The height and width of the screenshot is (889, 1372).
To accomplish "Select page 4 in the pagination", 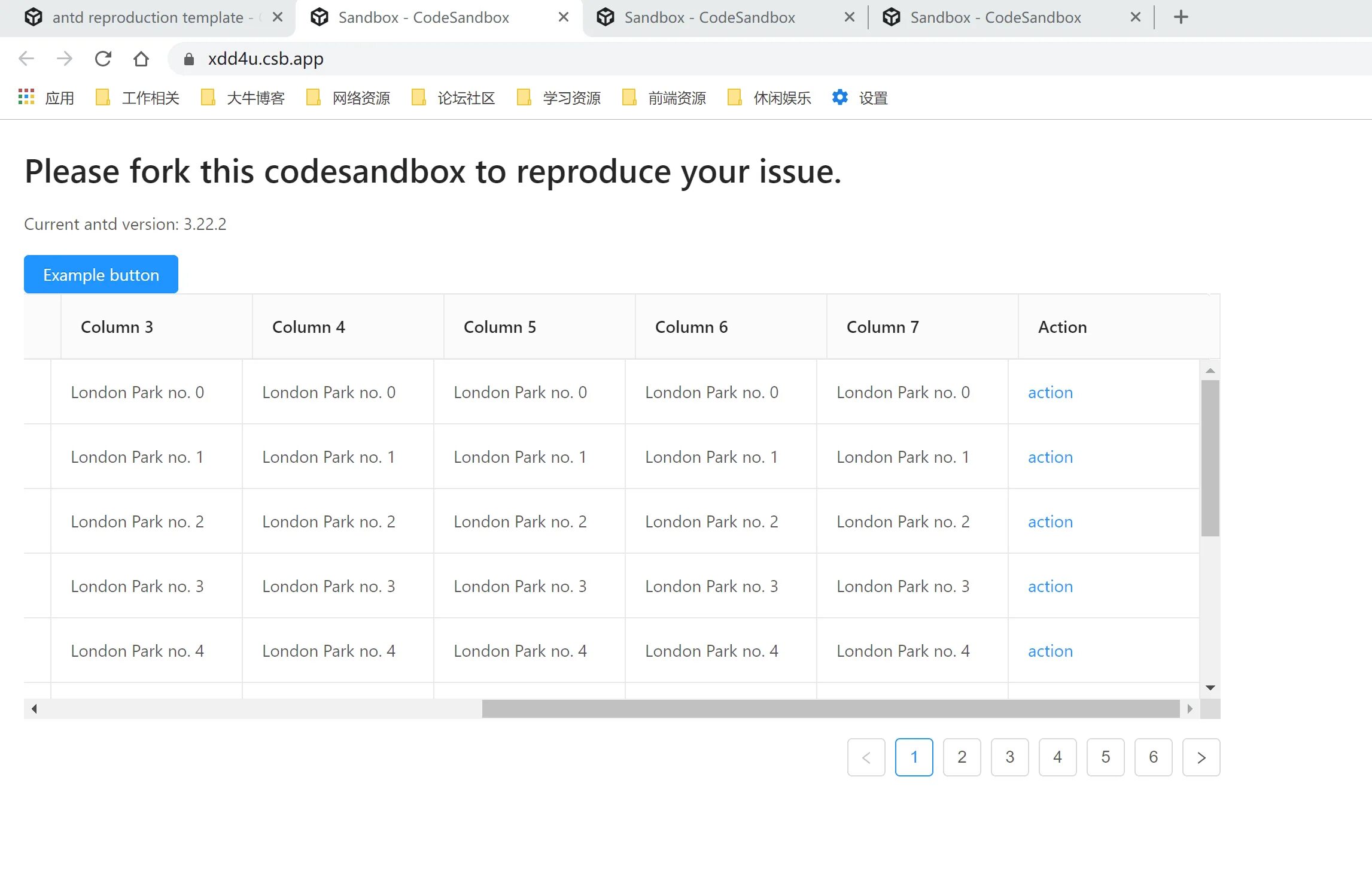I will coord(1057,757).
